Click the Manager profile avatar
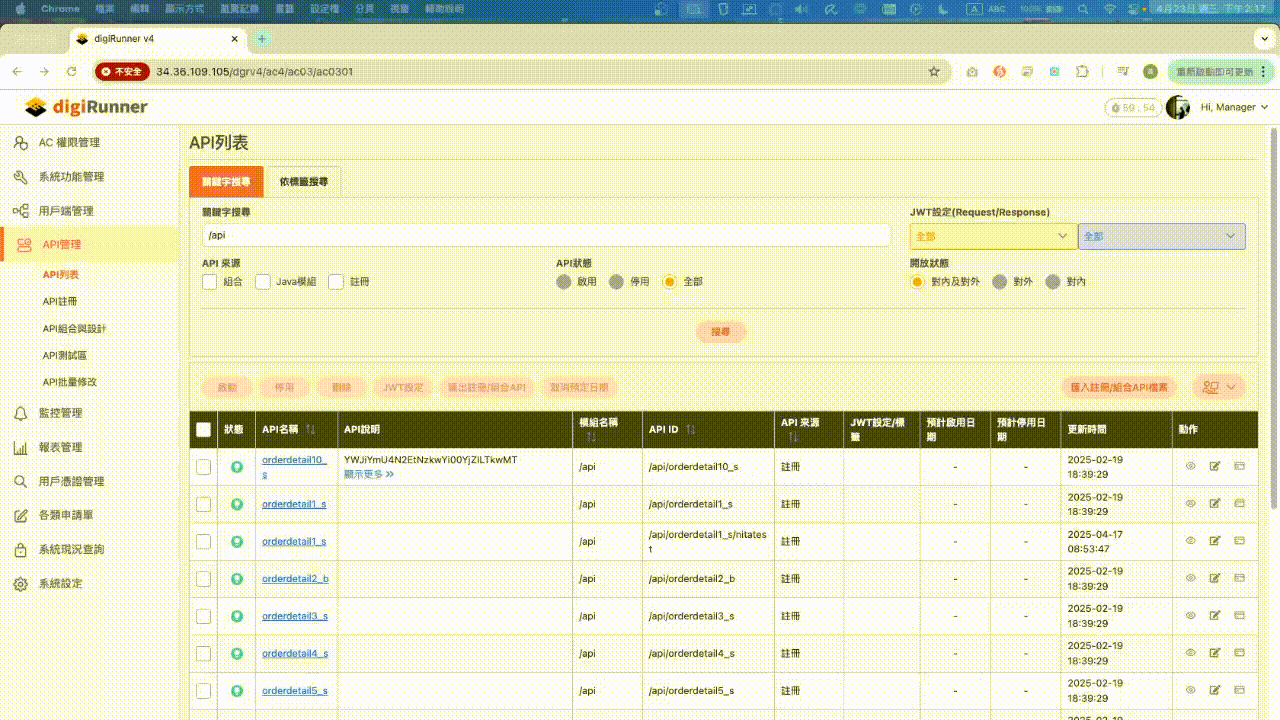The height and width of the screenshot is (720, 1280). (x=1178, y=107)
